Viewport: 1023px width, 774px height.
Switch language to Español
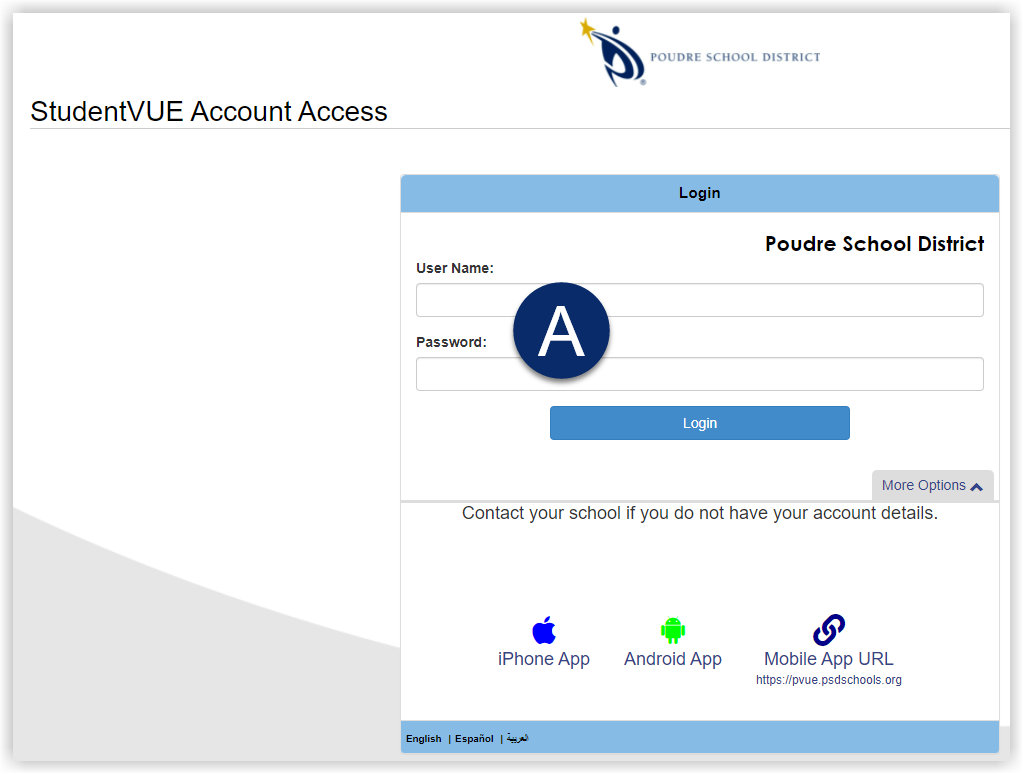point(474,739)
